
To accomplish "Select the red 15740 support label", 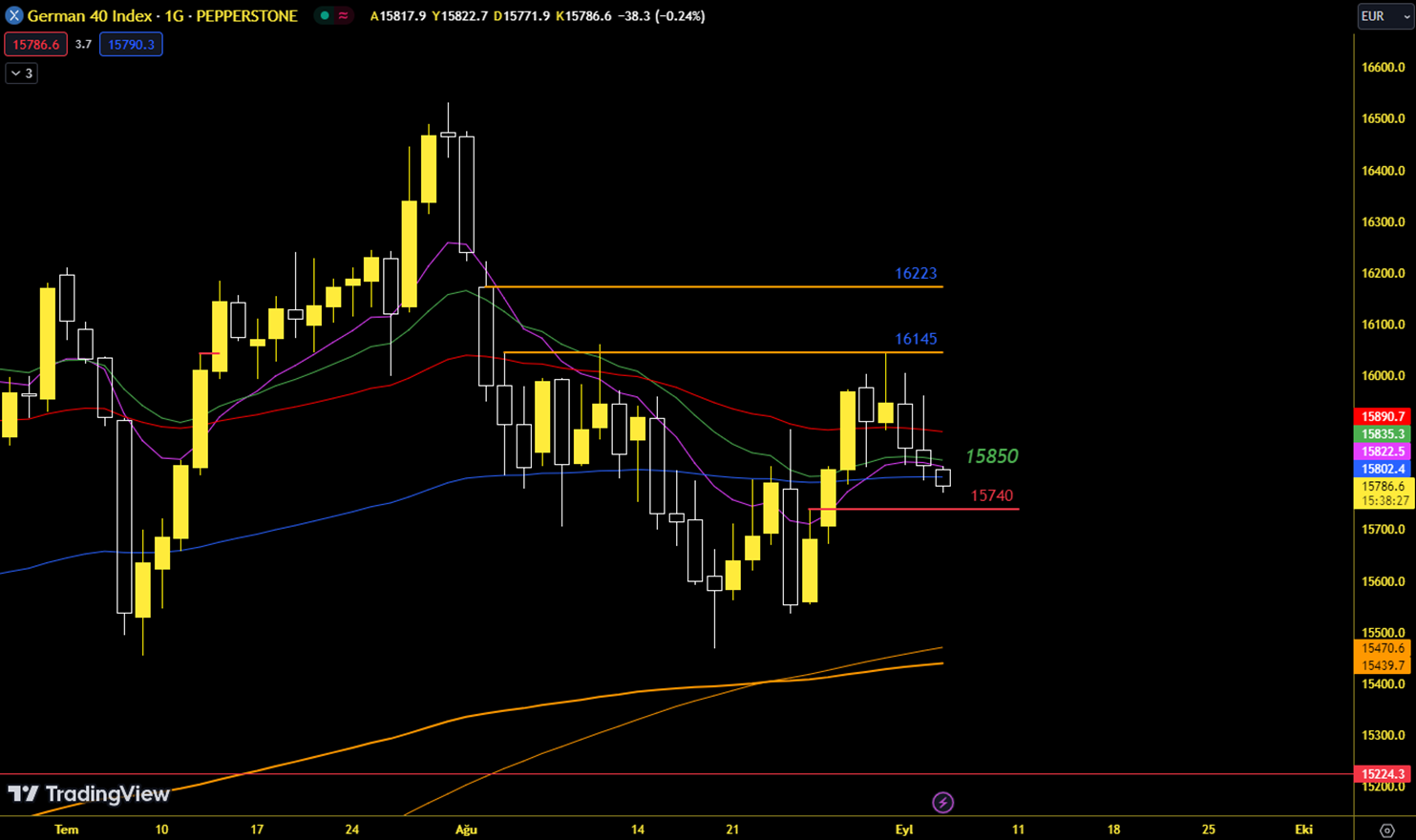I will click(991, 495).
